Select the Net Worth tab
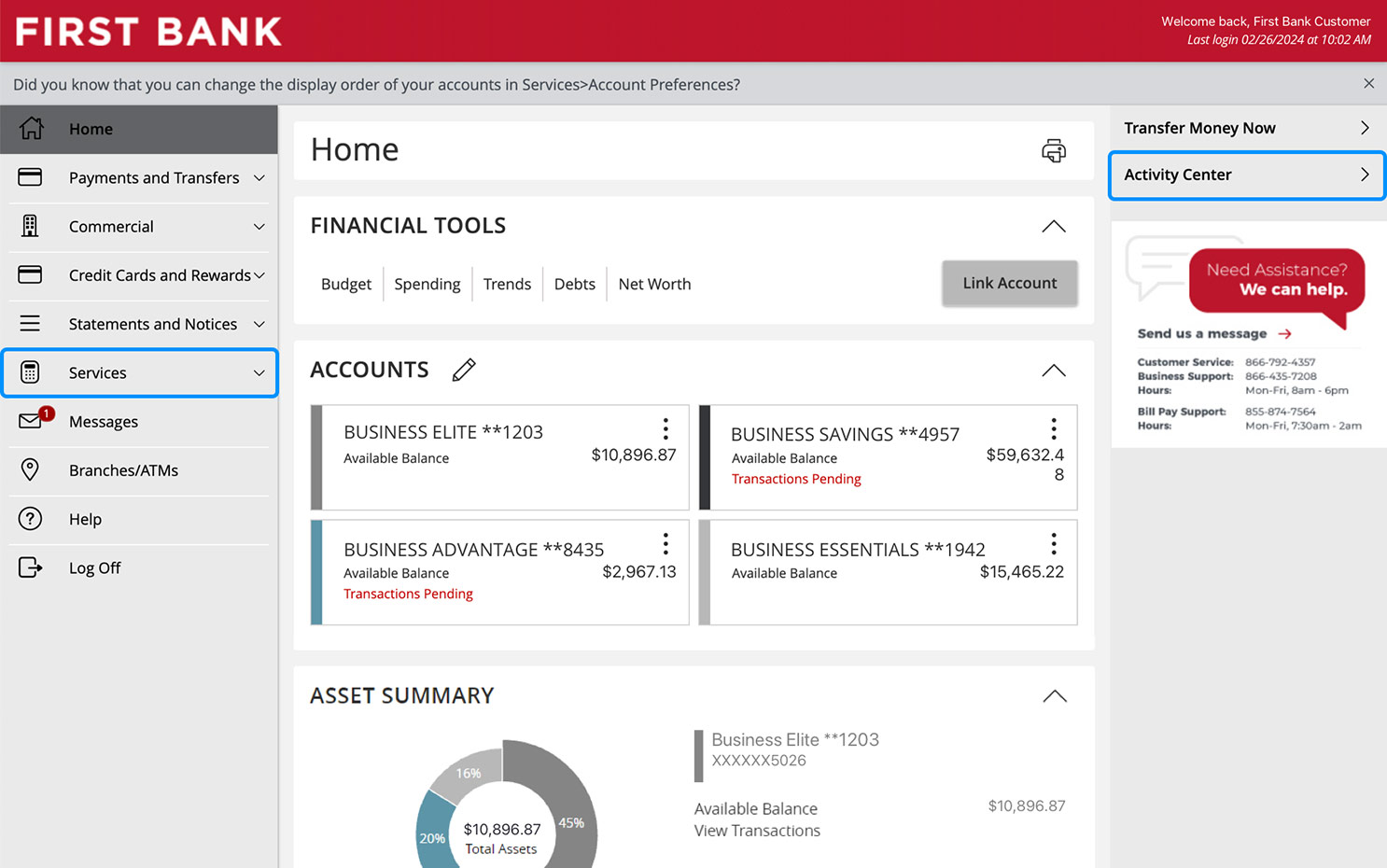The height and width of the screenshot is (868, 1387). point(654,284)
